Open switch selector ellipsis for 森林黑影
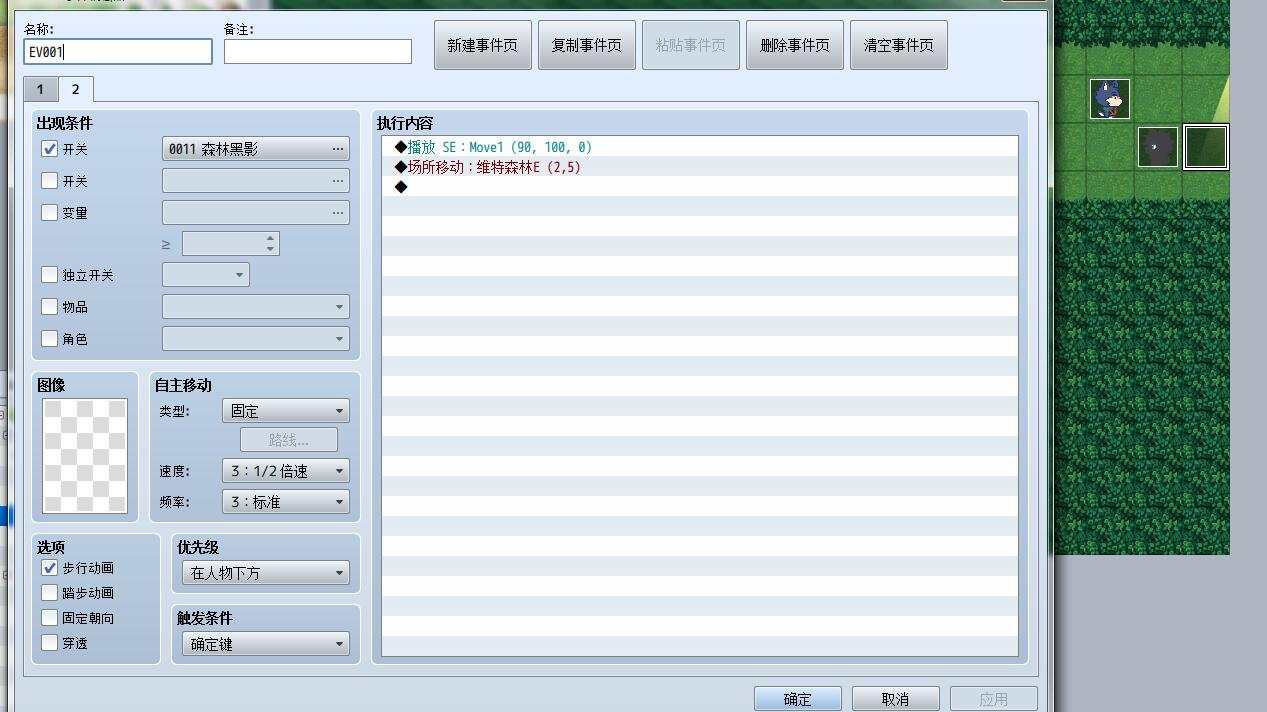The image size is (1267, 712). pyautogui.click(x=338, y=149)
